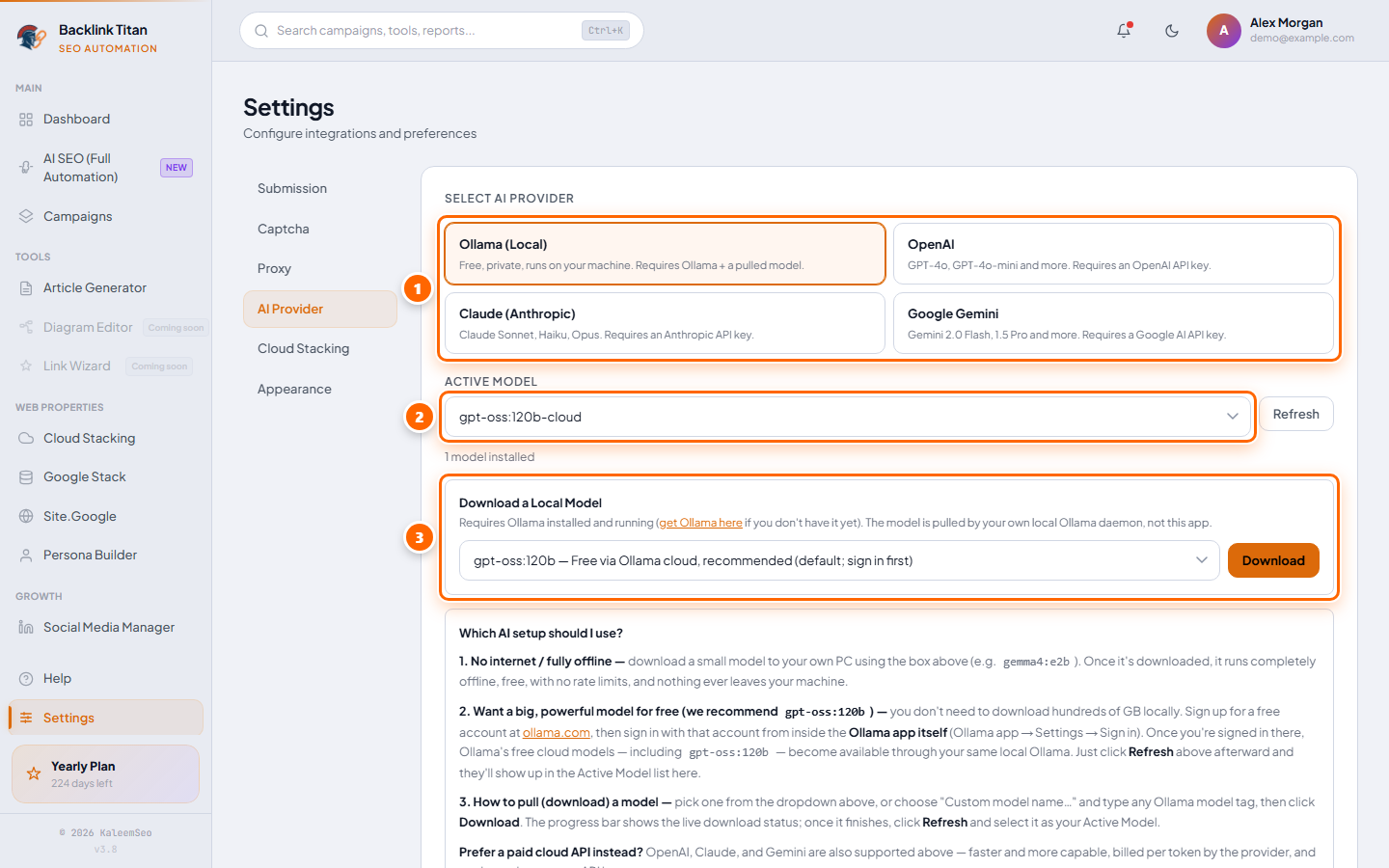
Task: Click the AI SEO automation icon
Action: click(26, 168)
